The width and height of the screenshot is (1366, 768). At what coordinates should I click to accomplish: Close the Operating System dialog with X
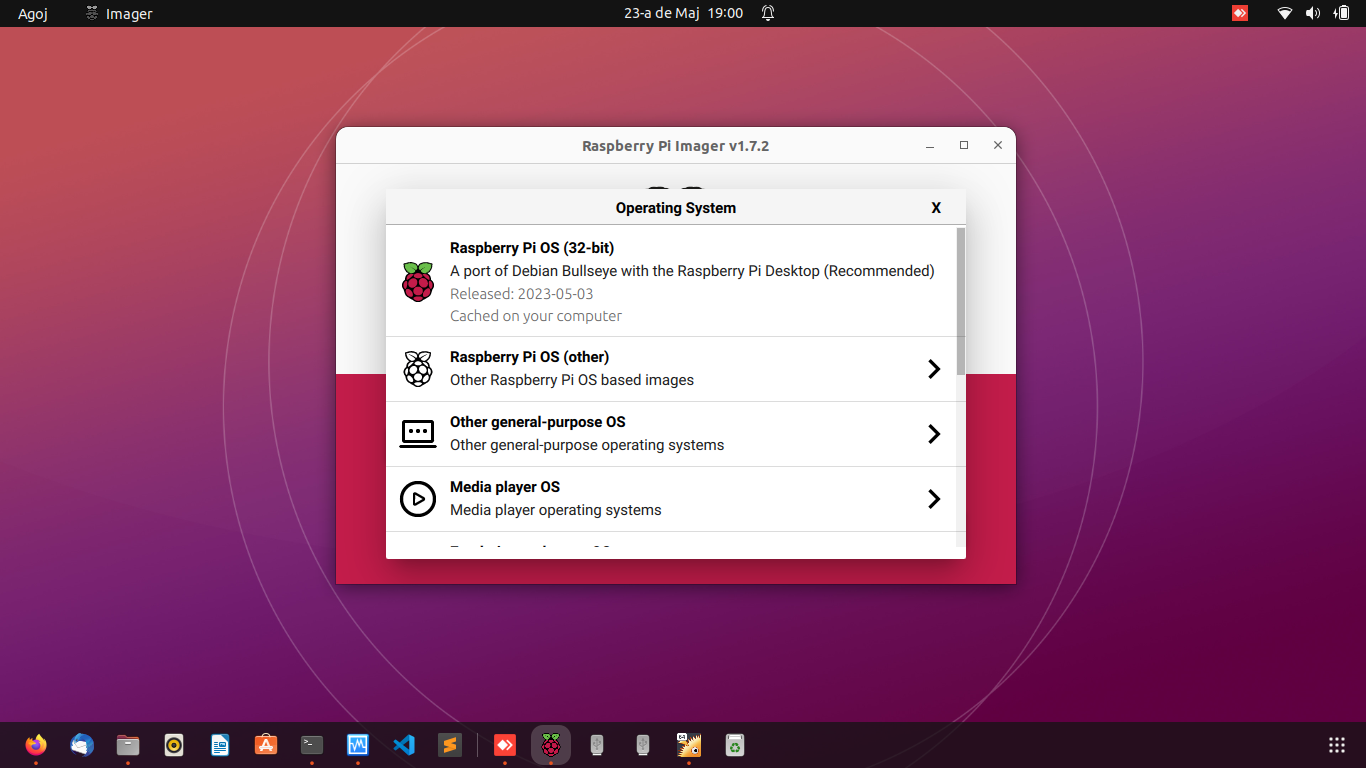tap(936, 208)
